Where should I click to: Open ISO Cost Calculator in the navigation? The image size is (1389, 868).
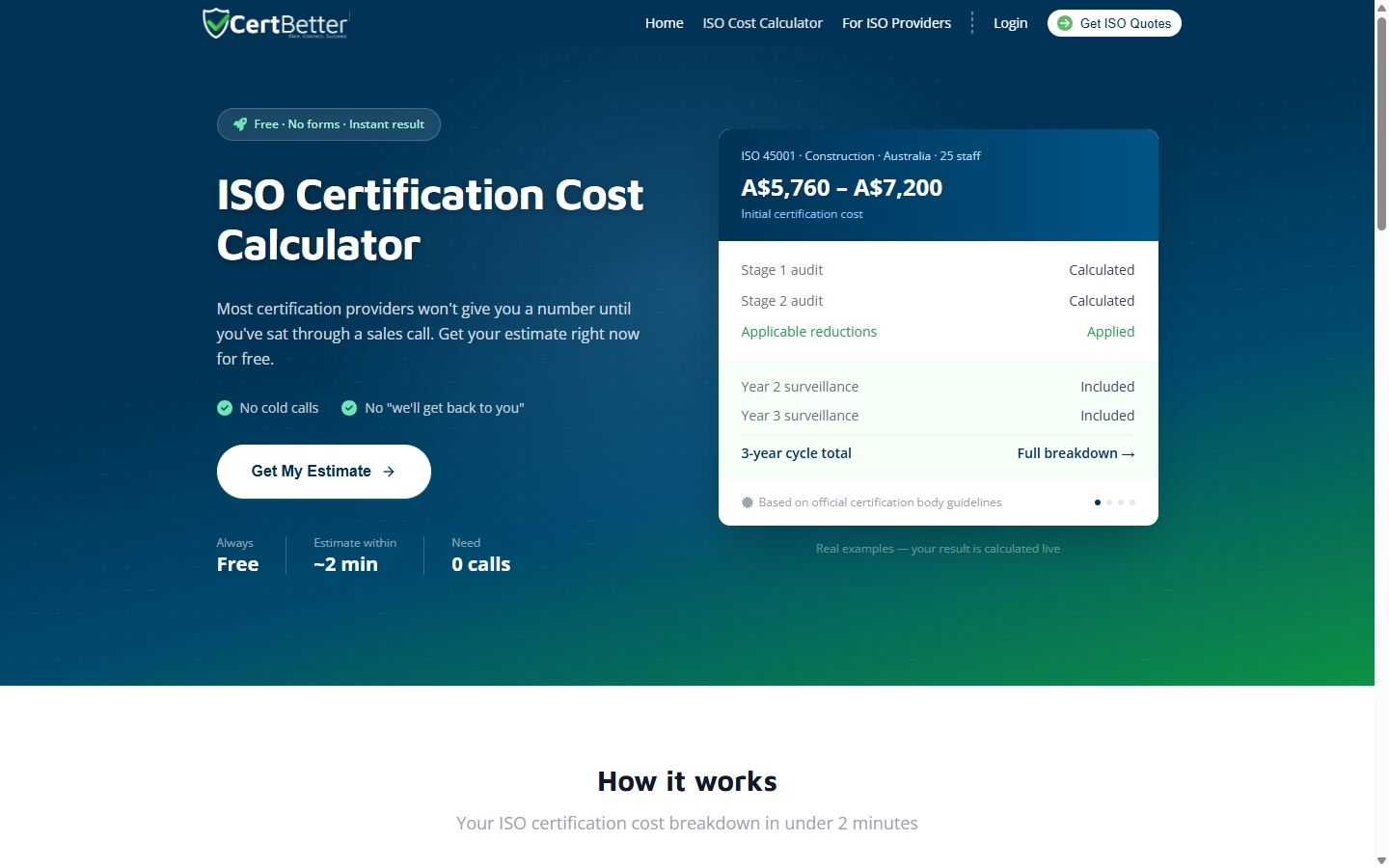coord(763,23)
